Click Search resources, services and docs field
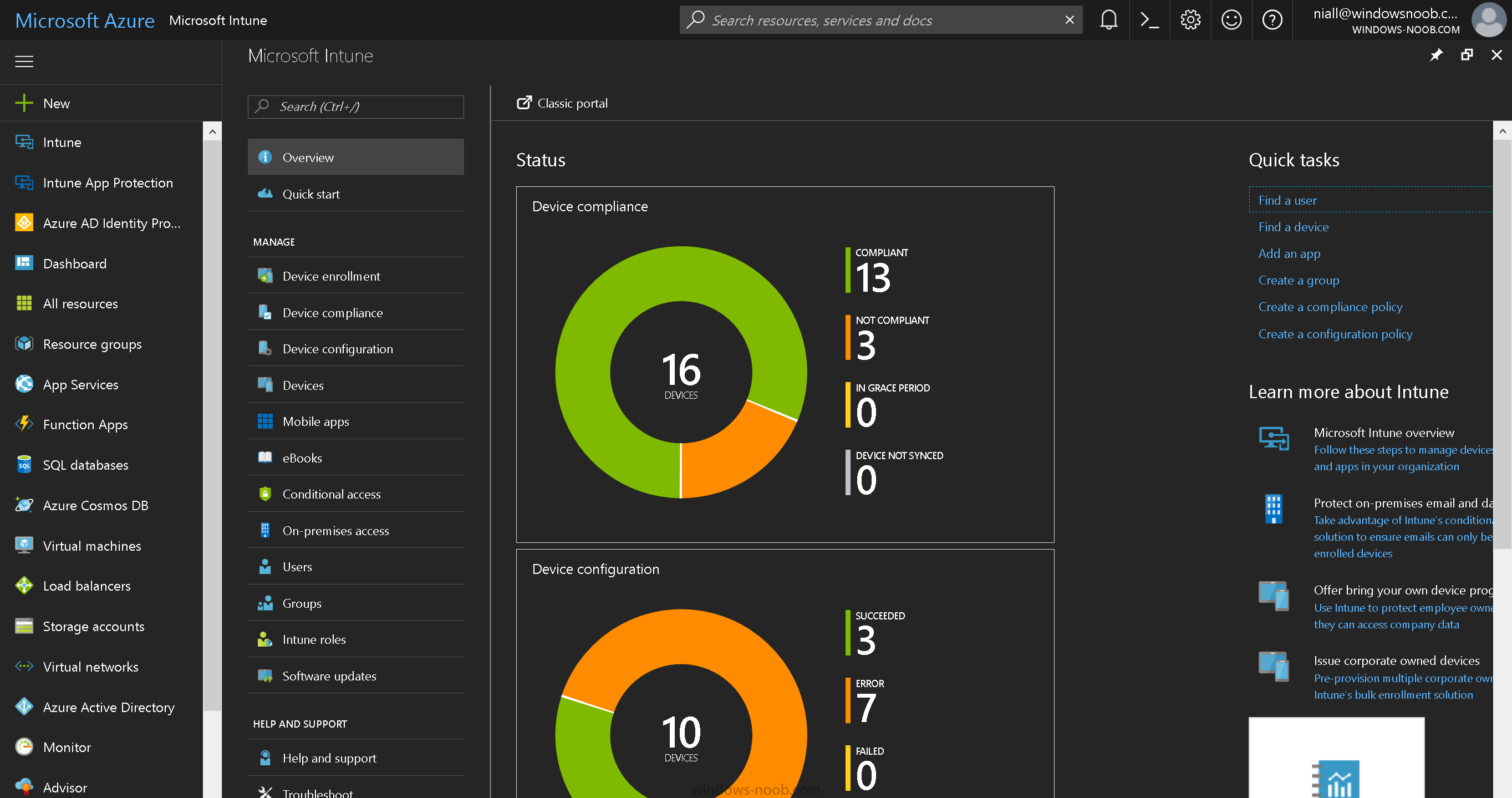Viewport: 1512px width, 798px height. [880, 20]
